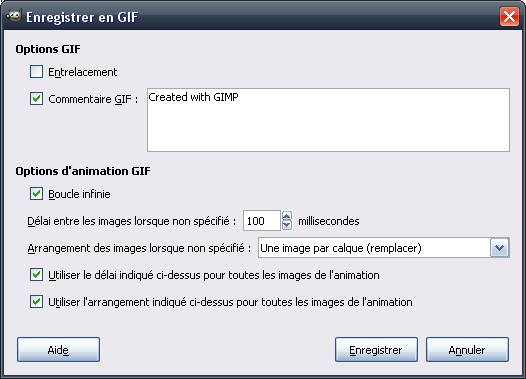This screenshot has width=526, height=379.
Task: Click the GIMP Wilber icon in title bar
Action: [x=14, y=15]
